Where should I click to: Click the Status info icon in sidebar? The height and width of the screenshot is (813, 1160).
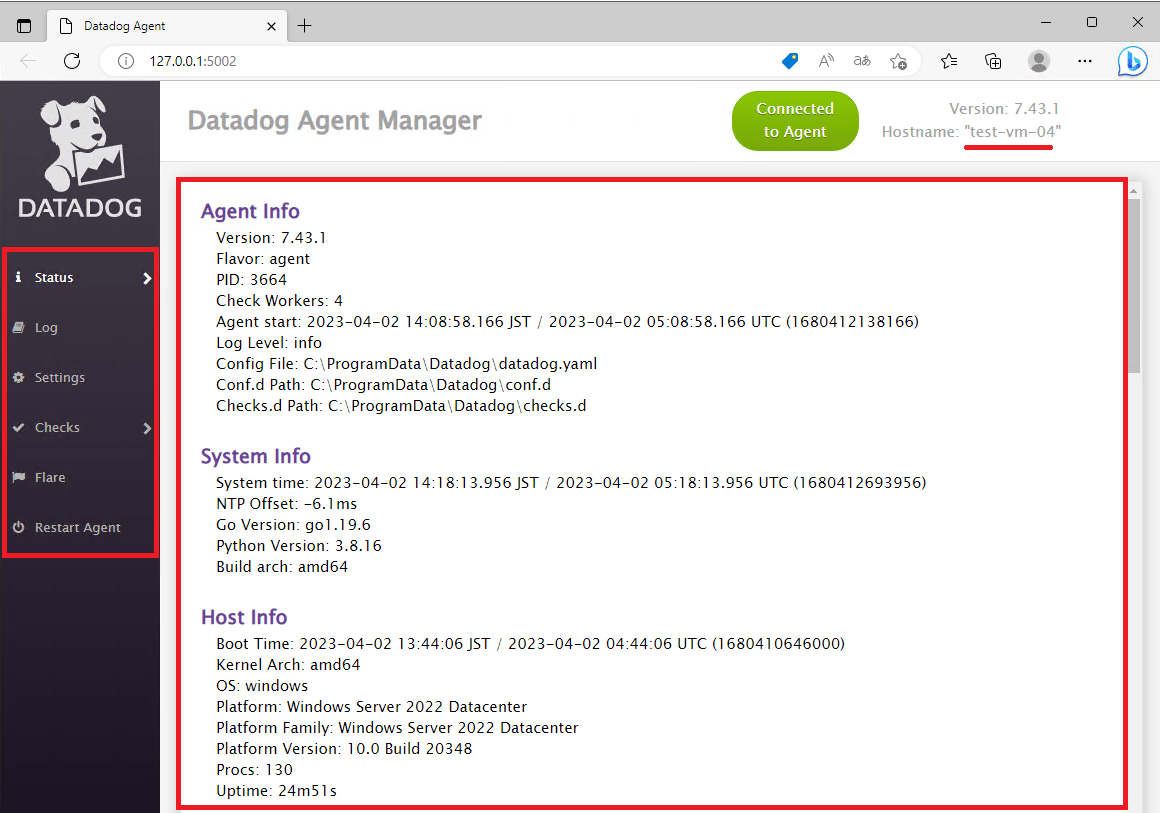pyautogui.click(x=18, y=277)
